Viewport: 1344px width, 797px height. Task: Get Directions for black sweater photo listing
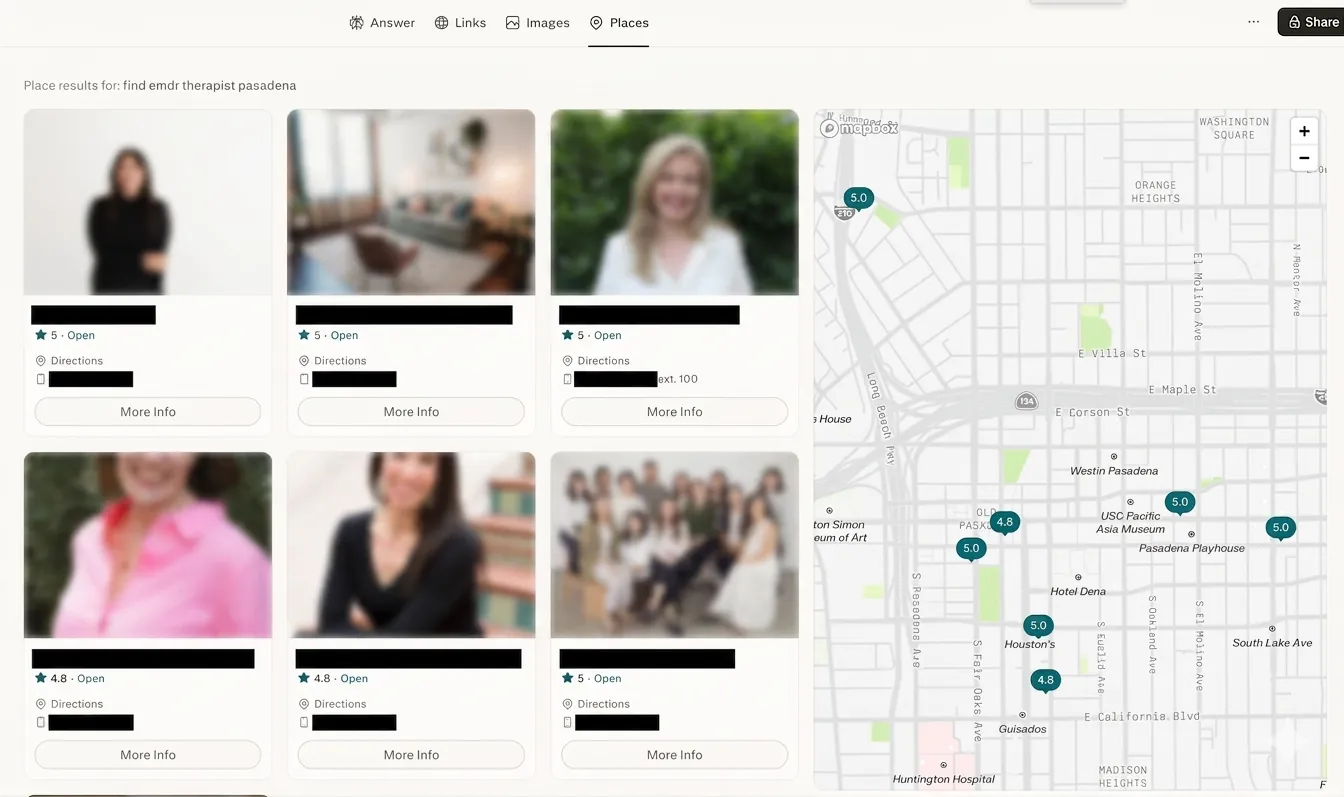click(x=69, y=360)
